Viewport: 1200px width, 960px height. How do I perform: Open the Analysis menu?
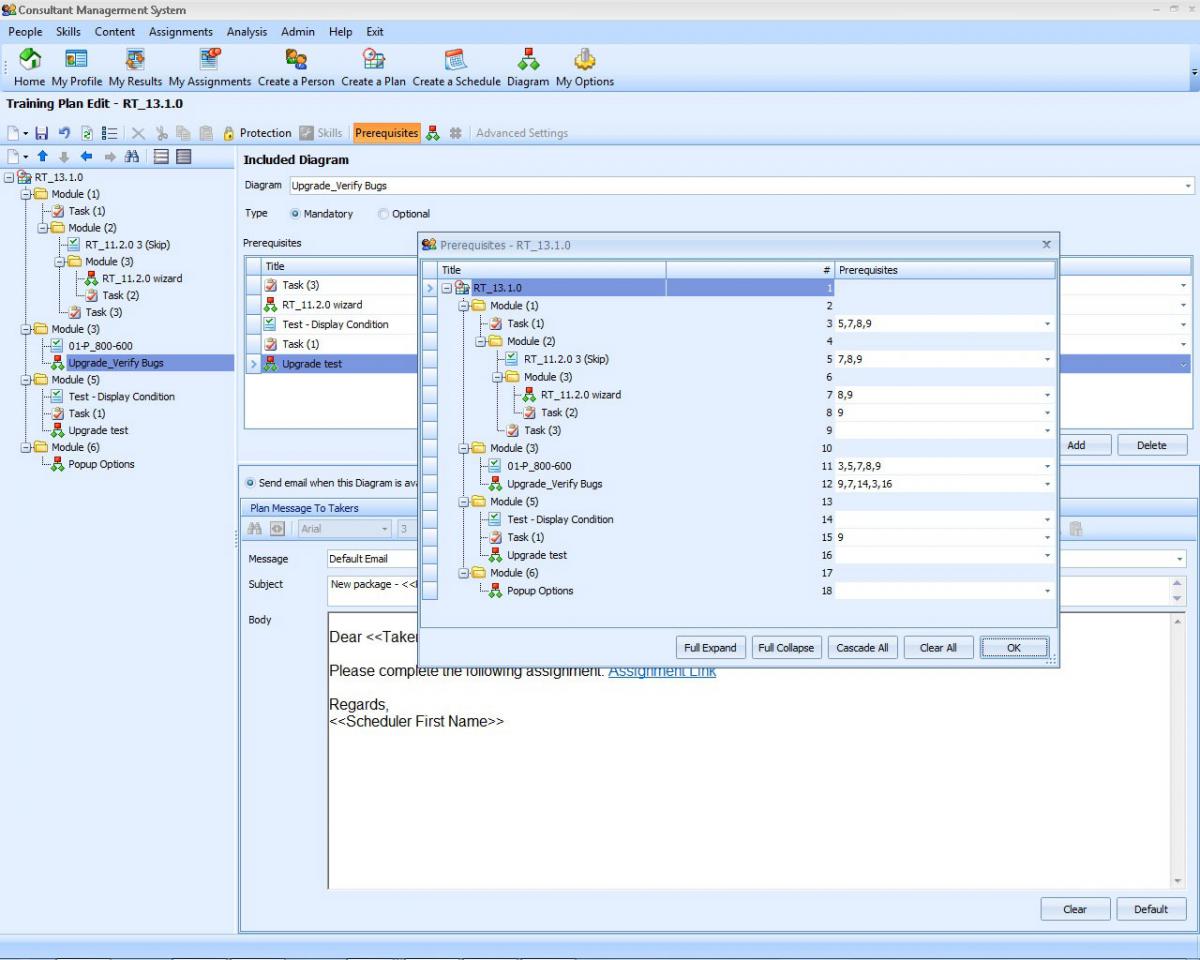[x=246, y=32]
